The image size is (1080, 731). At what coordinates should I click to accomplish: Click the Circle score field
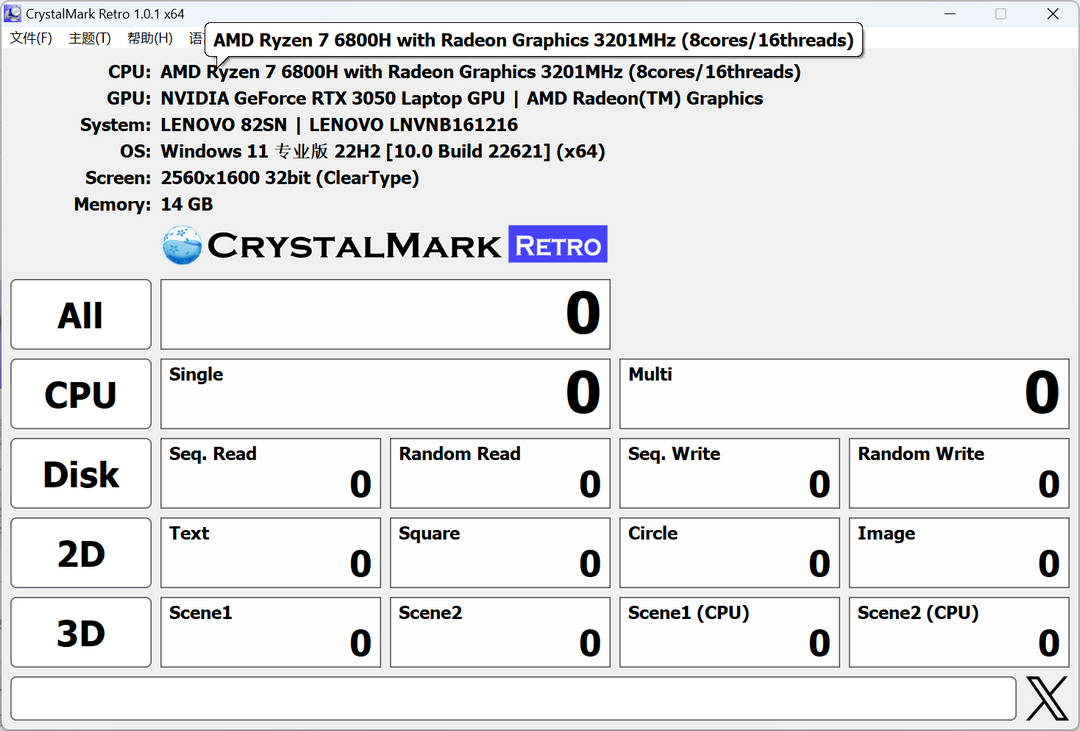click(x=729, y=552)
